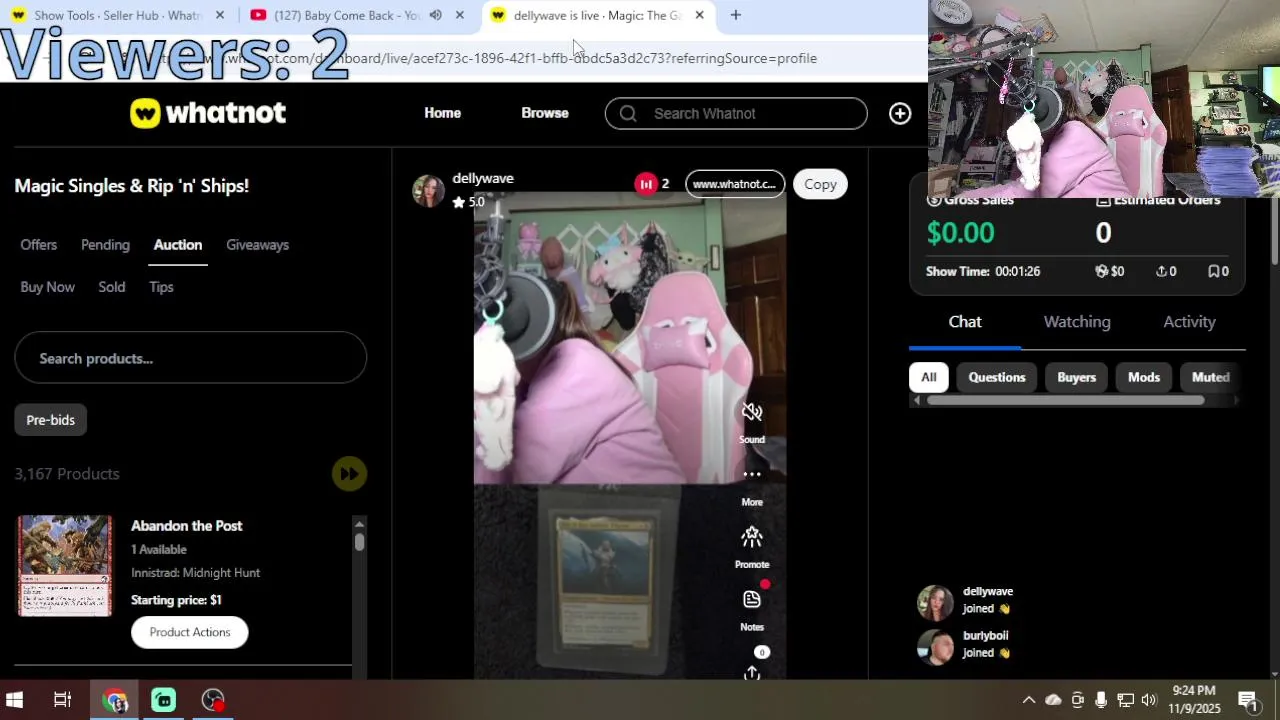Open the Sold tab
Viewport: 1280px width, 720px height.
coord(112,287)
